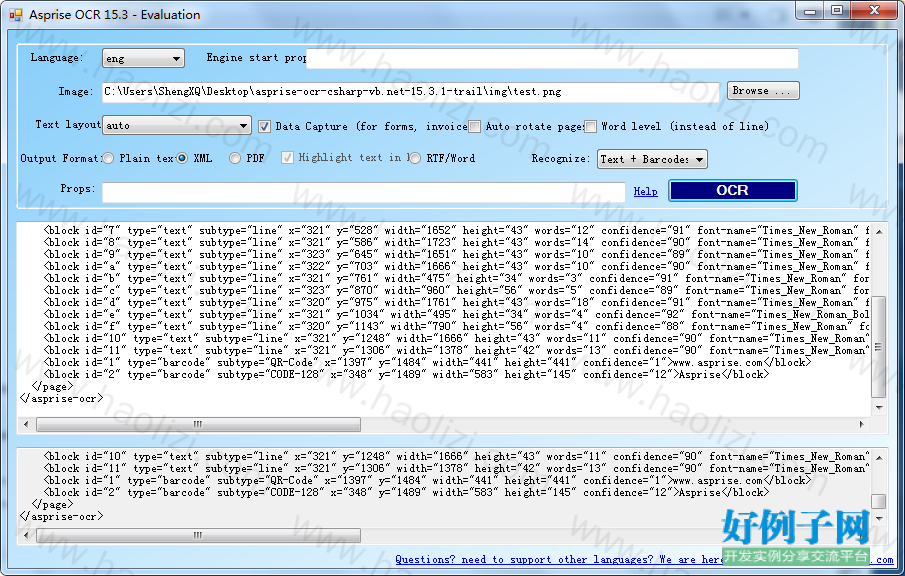Click the lower output vertical scrollbar thumb
The width and height of the screenshot is (905, 576).
click(x=878, y=501)
